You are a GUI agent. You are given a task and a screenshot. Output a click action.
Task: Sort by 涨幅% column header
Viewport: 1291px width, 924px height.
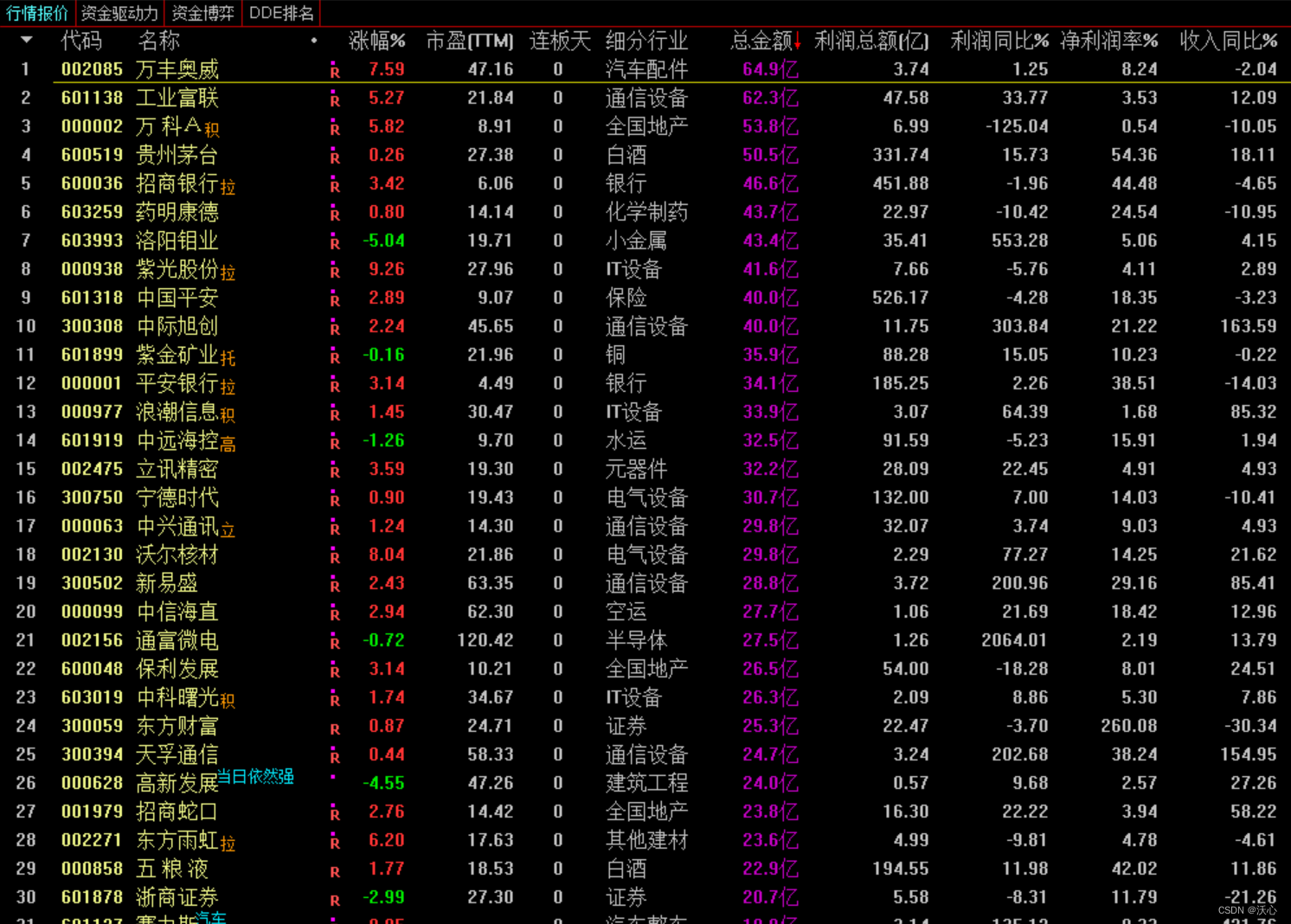(x=377, y=41)
